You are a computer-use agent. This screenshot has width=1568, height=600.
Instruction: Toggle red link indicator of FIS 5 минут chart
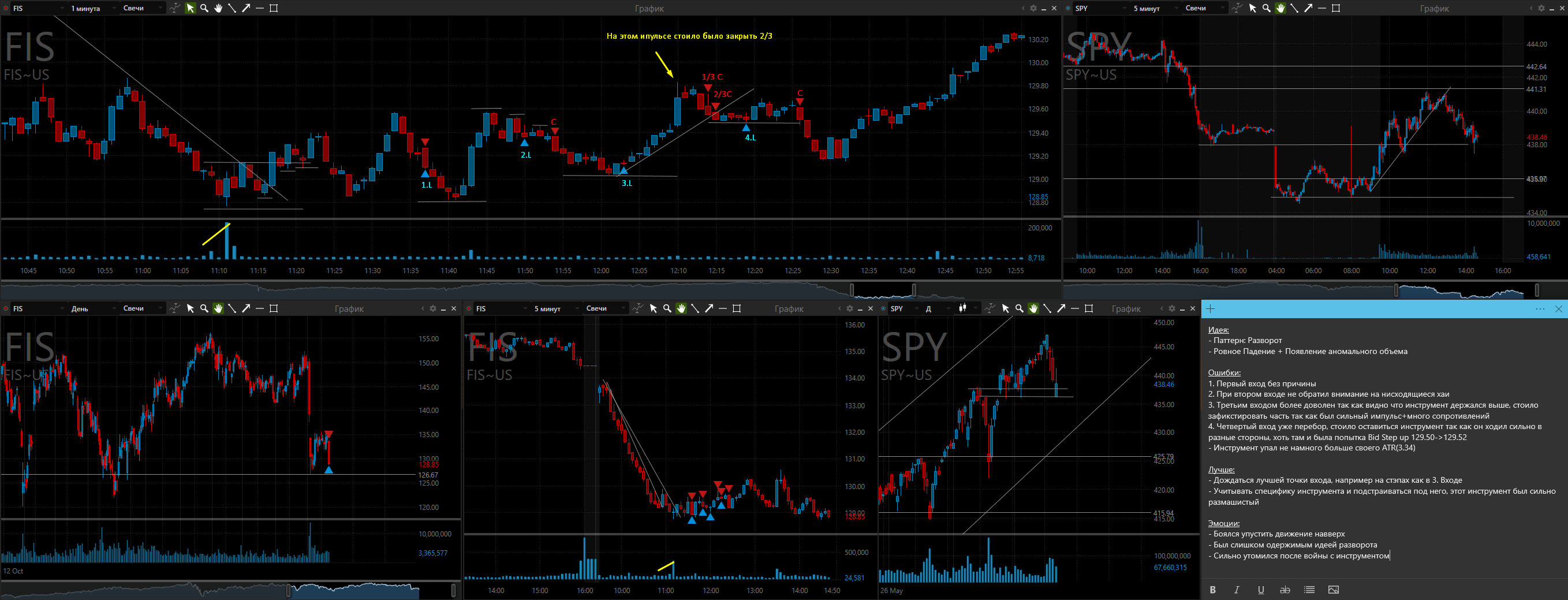click(x=469, y=308)
